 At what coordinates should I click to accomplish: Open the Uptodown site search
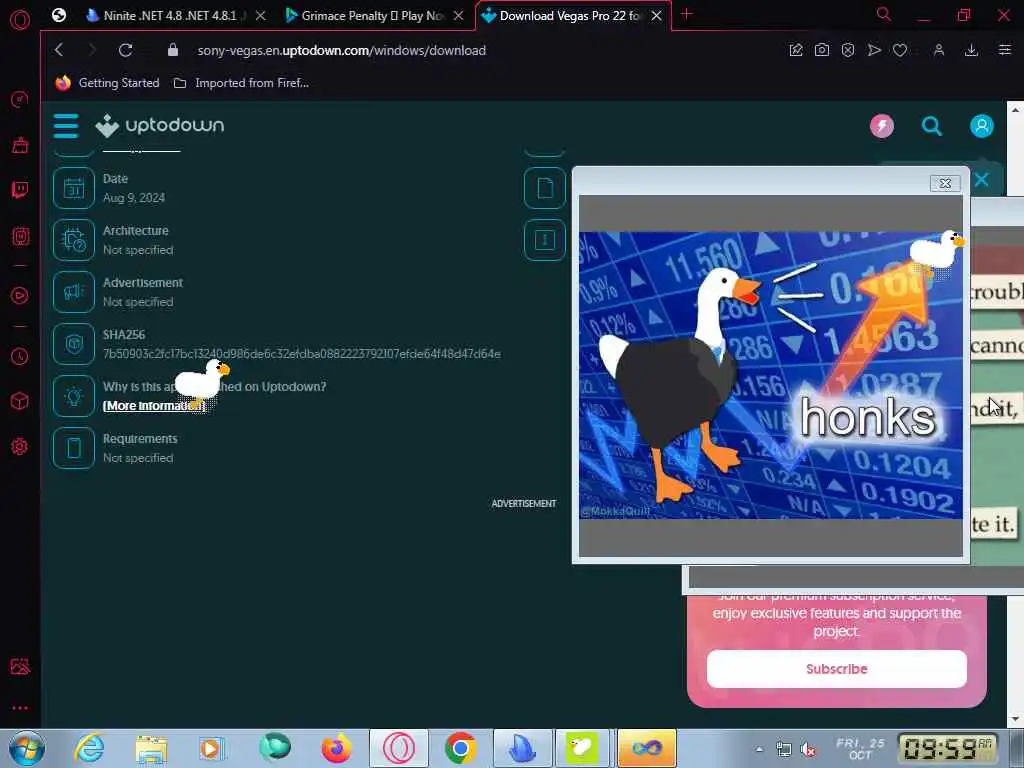click(931, 126)
